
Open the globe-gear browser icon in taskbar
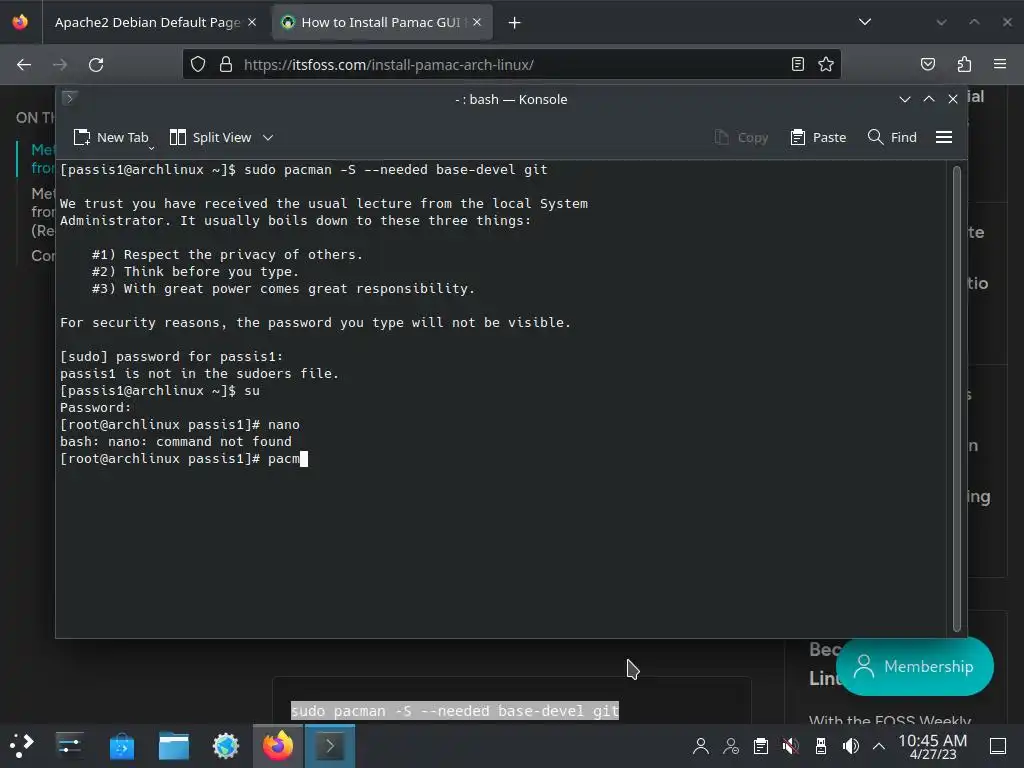pyautogui.click(x=226, y=746)
